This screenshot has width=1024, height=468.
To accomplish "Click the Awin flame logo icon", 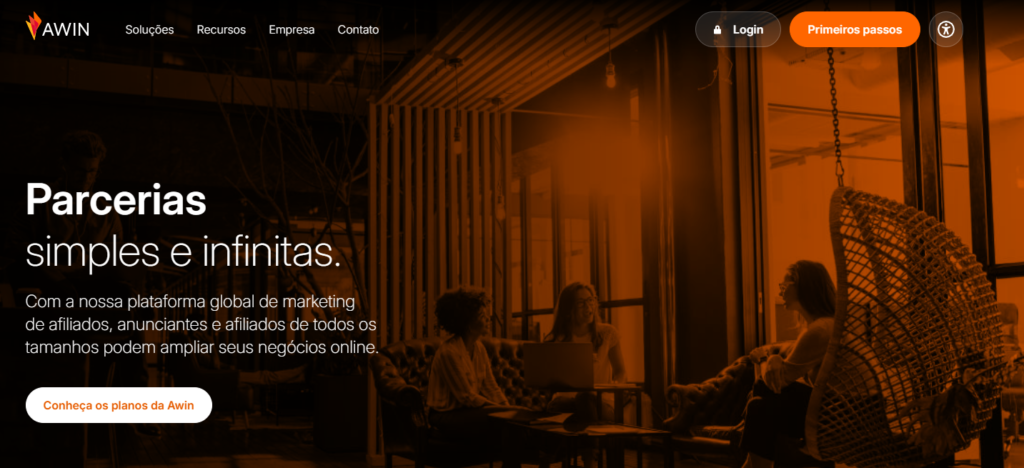I will tap(34, 26).
